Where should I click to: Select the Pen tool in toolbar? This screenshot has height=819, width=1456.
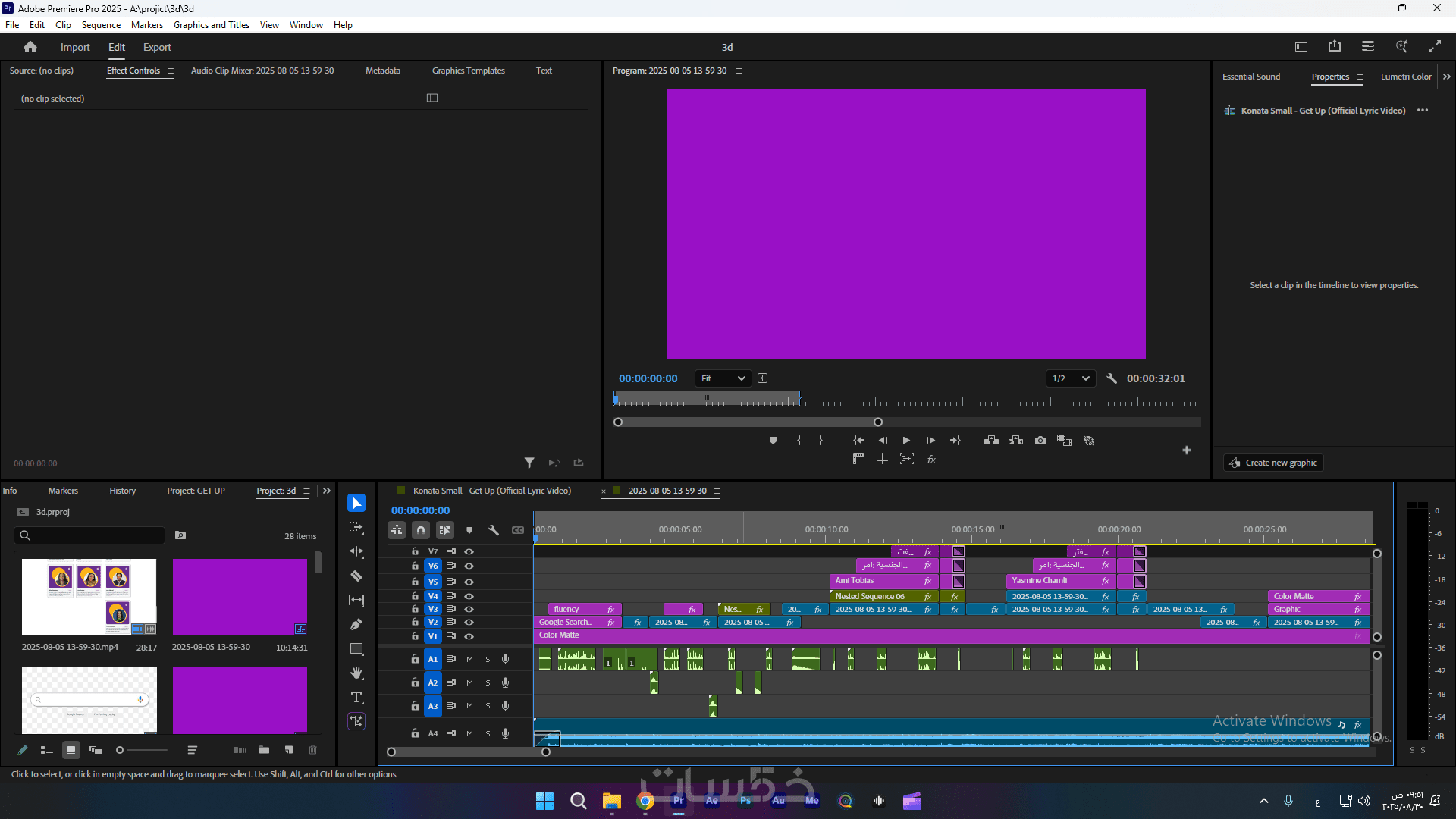click(x=356, y=625)
